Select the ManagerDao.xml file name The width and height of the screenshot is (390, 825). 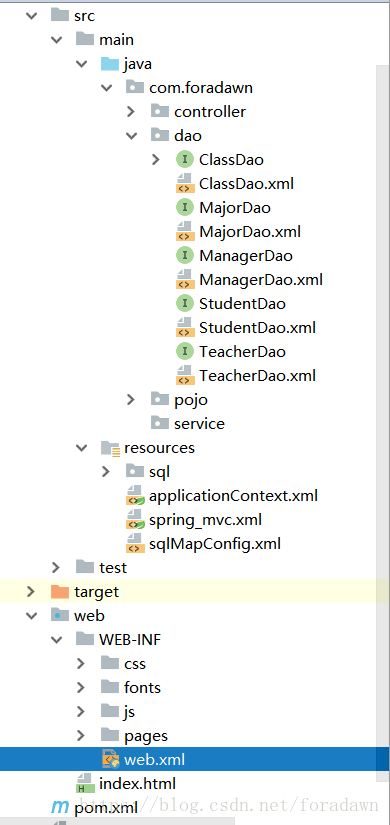[261, 279]
